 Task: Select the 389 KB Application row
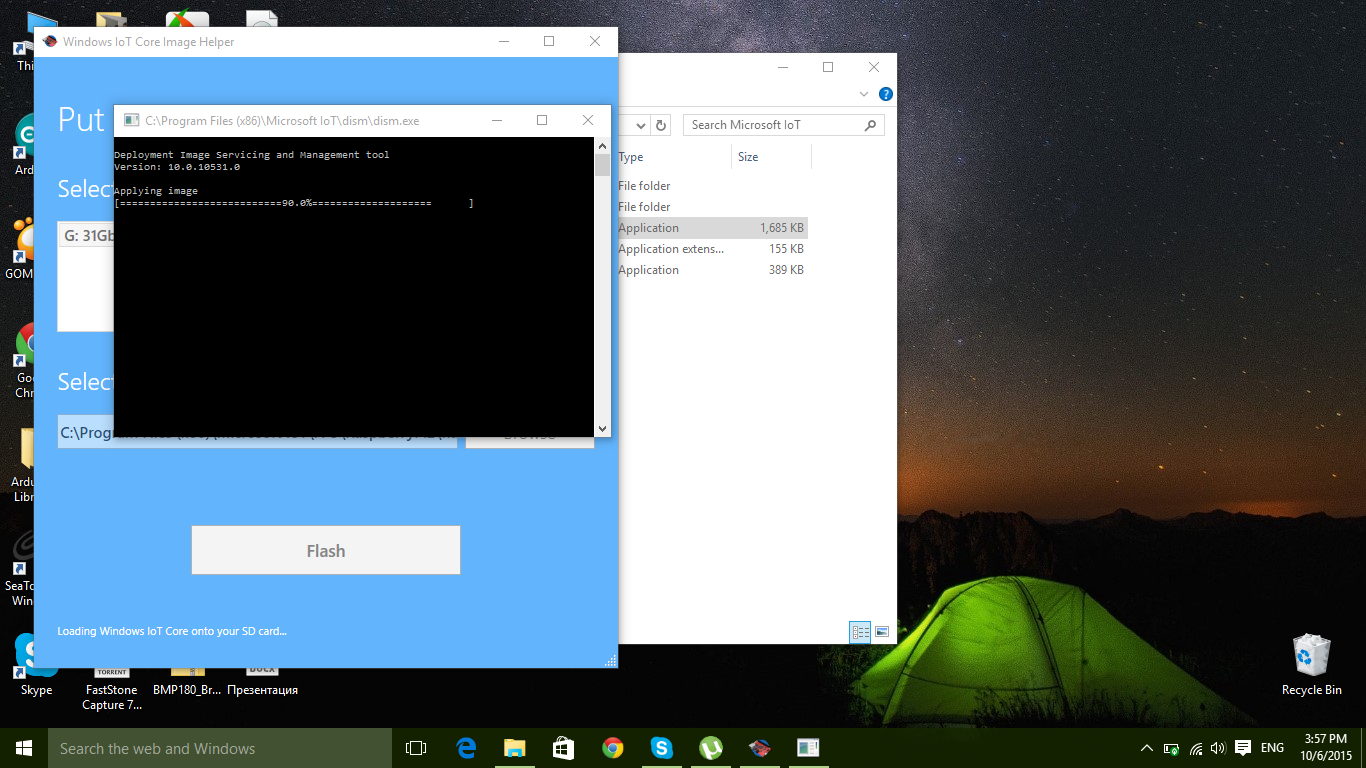tap(712, 270)
